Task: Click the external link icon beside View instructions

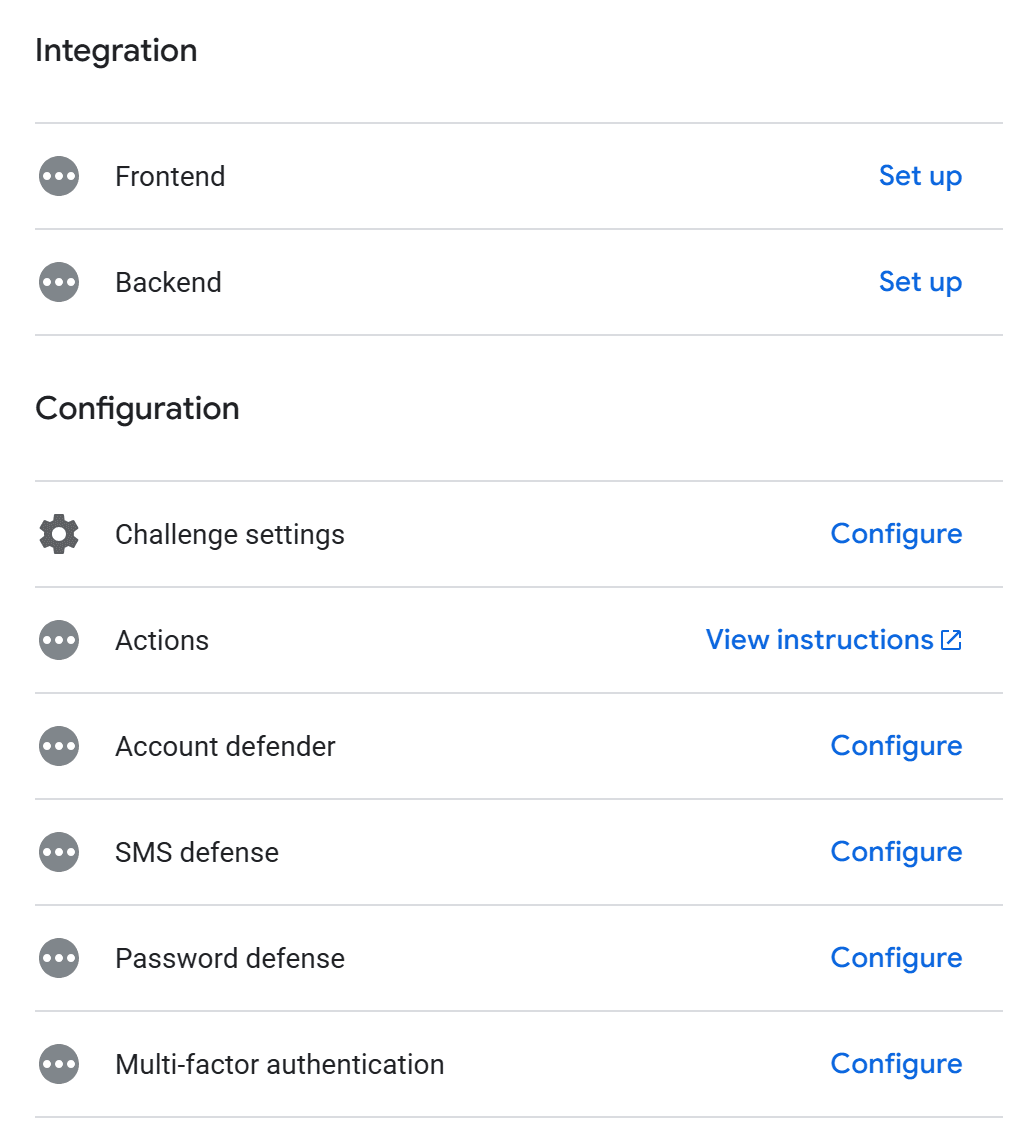Action: pos(951,641)
